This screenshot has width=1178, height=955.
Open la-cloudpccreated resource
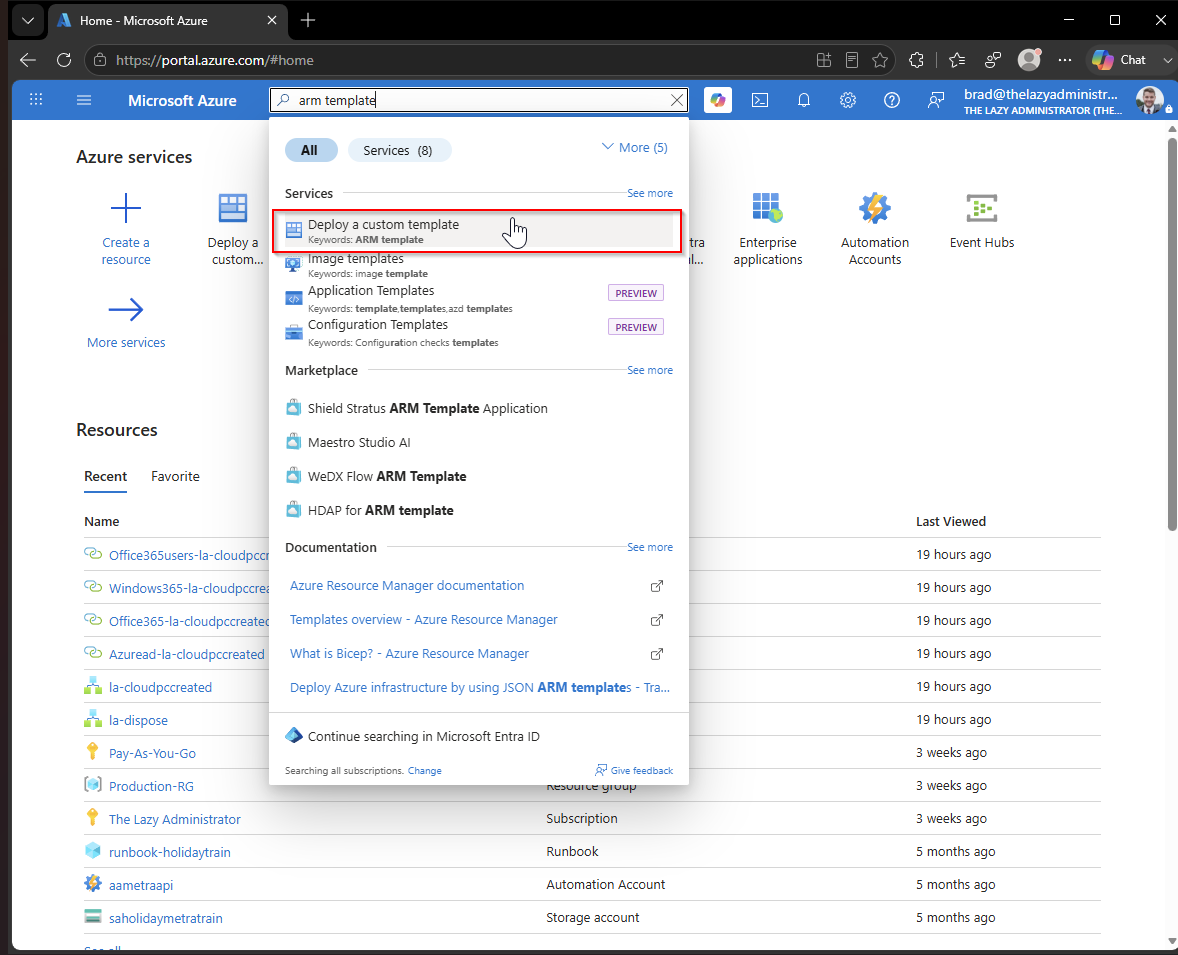[x=160, y=687]
